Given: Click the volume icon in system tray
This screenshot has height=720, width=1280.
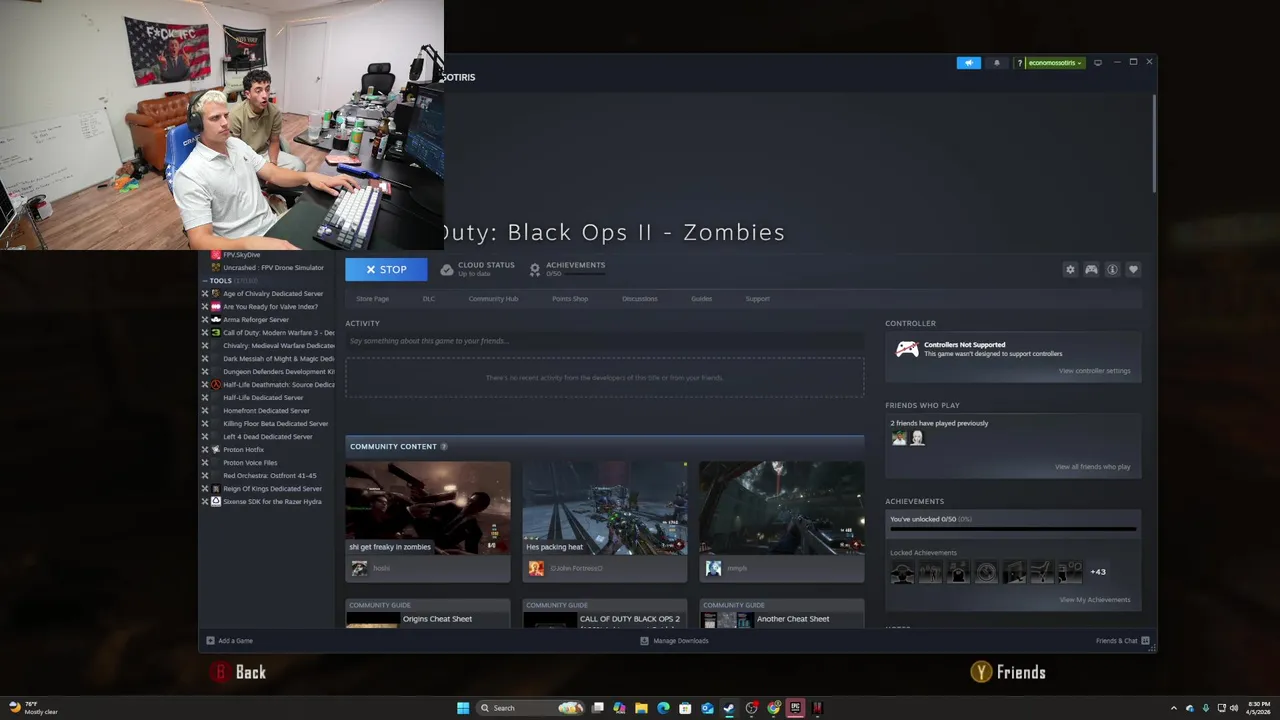Looking at the screenshot, I should [1233, 708].
